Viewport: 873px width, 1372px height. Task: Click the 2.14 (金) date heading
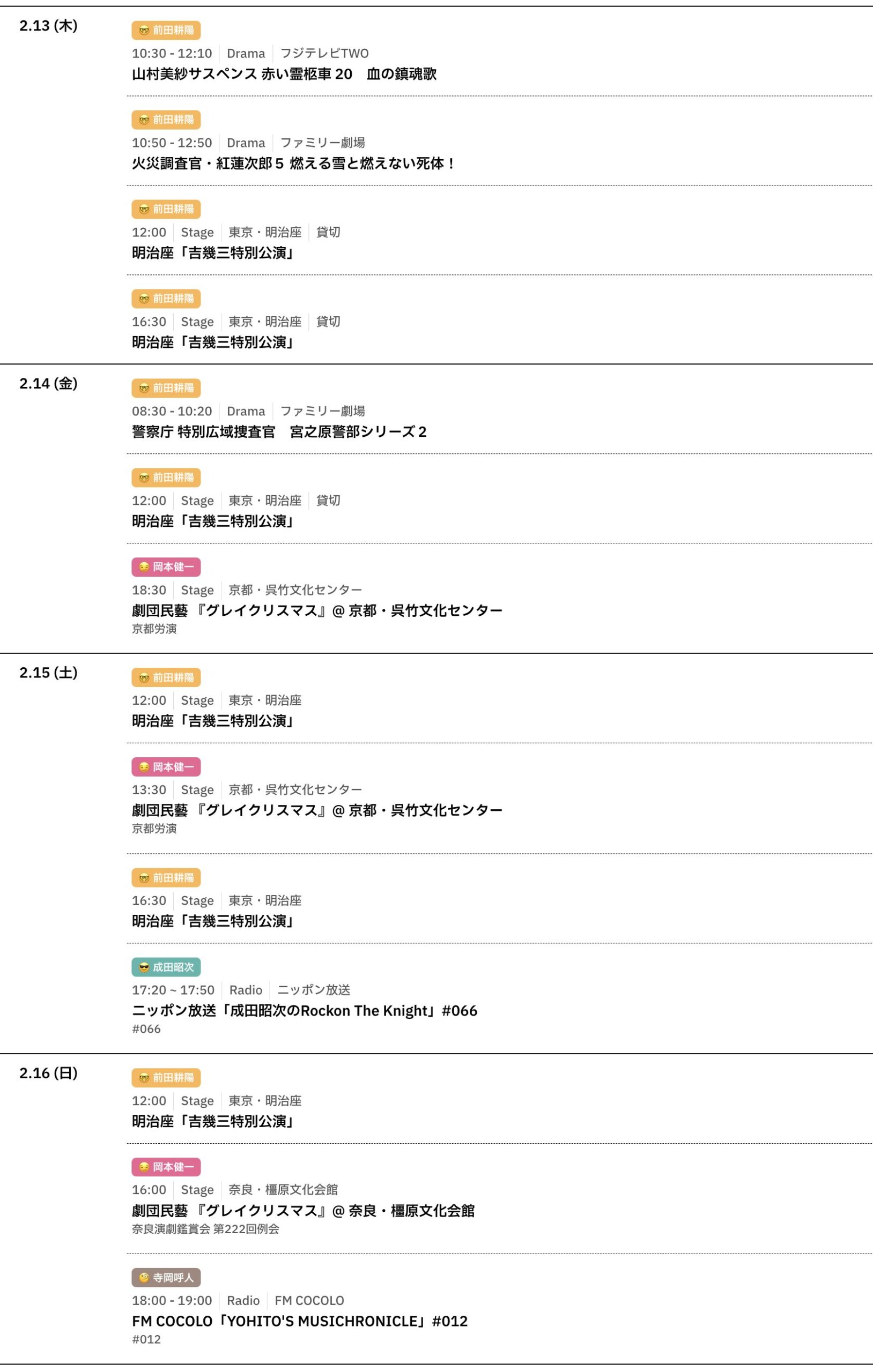(x=48, y=383)
